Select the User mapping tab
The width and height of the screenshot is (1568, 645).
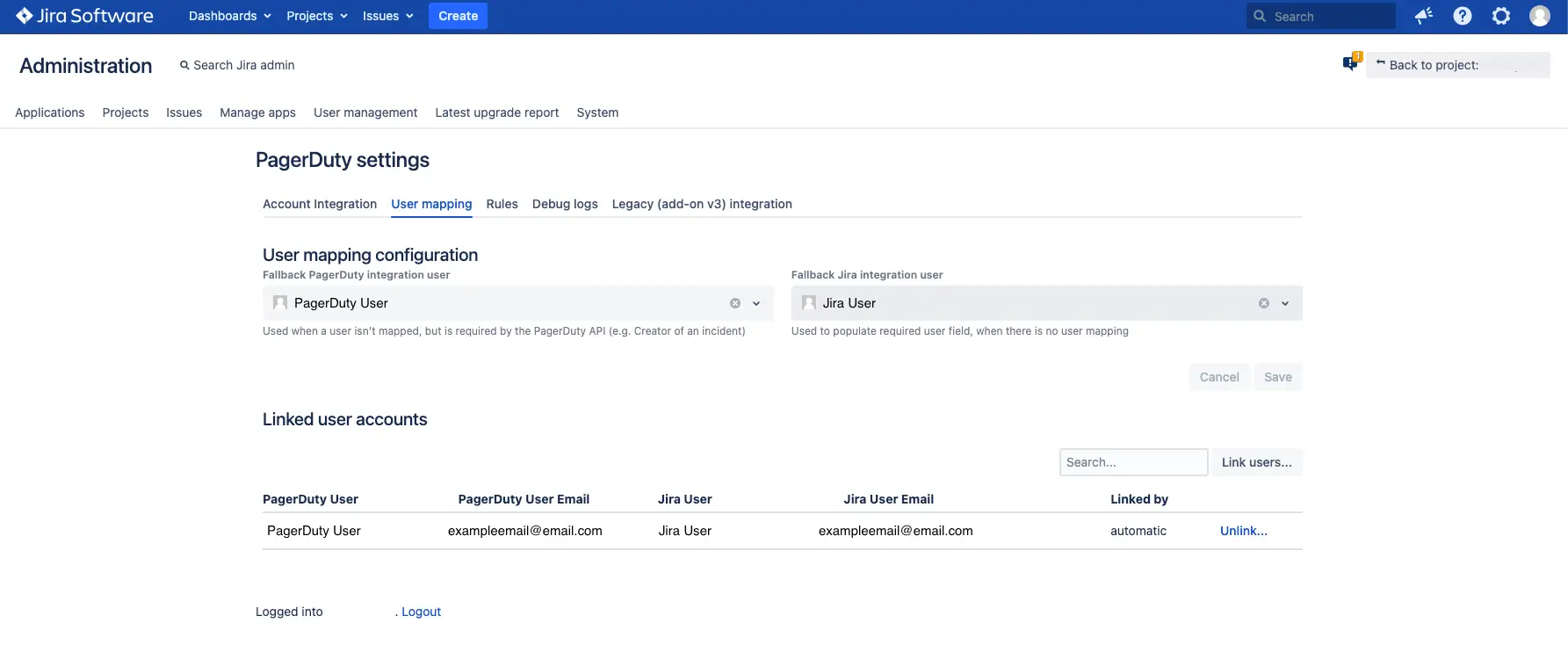click(x=431, y=204)
